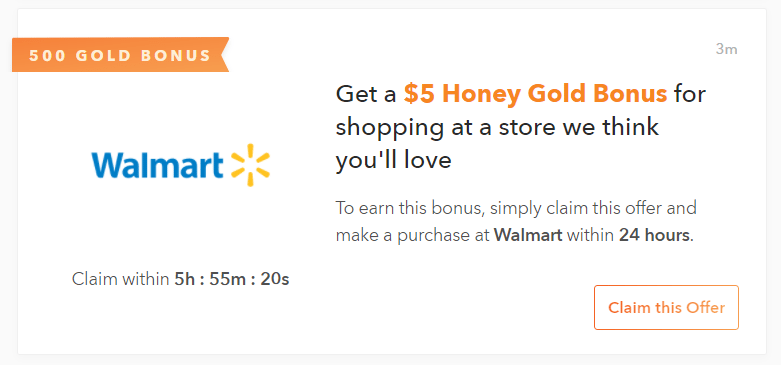The image size is (781, 365).
Task: Click 'Get a' at the headline start
Action: point(366,94)
